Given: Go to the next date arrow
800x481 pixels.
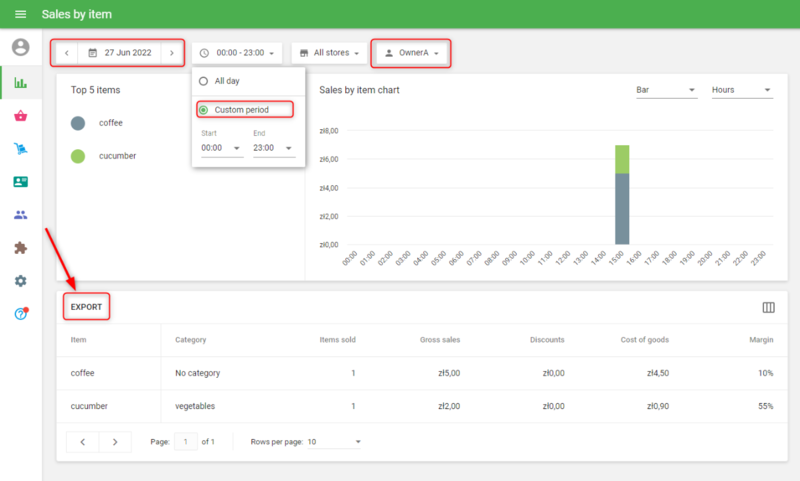Looking at the screenshot, I should 171,53.
